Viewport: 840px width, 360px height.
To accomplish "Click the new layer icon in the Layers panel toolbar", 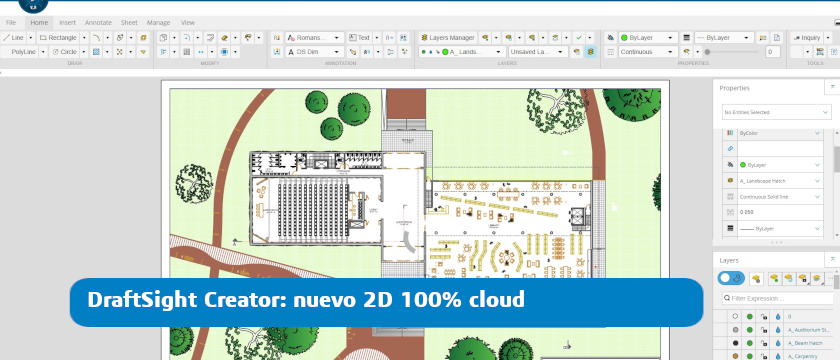I will coord(756,278).
